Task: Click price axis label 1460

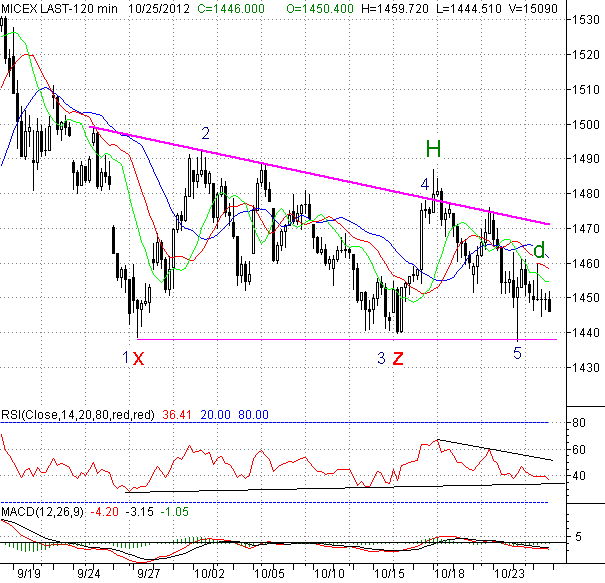Action: click(585, 264)
